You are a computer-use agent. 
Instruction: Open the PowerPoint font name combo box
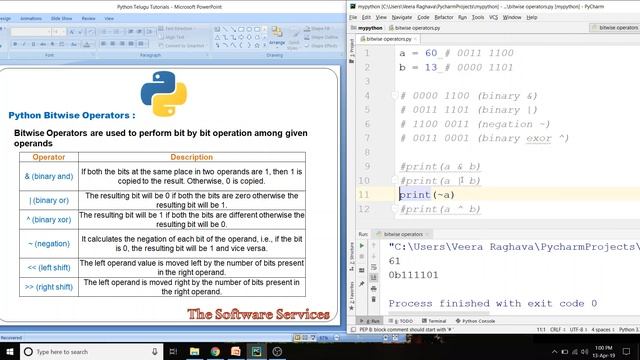coord(31,32)
